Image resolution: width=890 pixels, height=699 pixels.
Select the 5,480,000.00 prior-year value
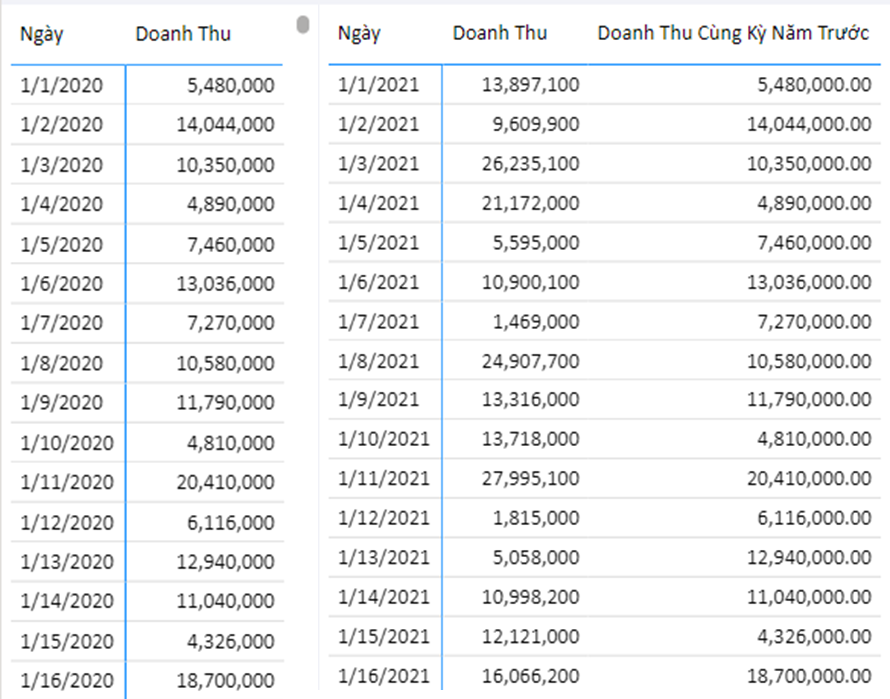coord(814,85)
